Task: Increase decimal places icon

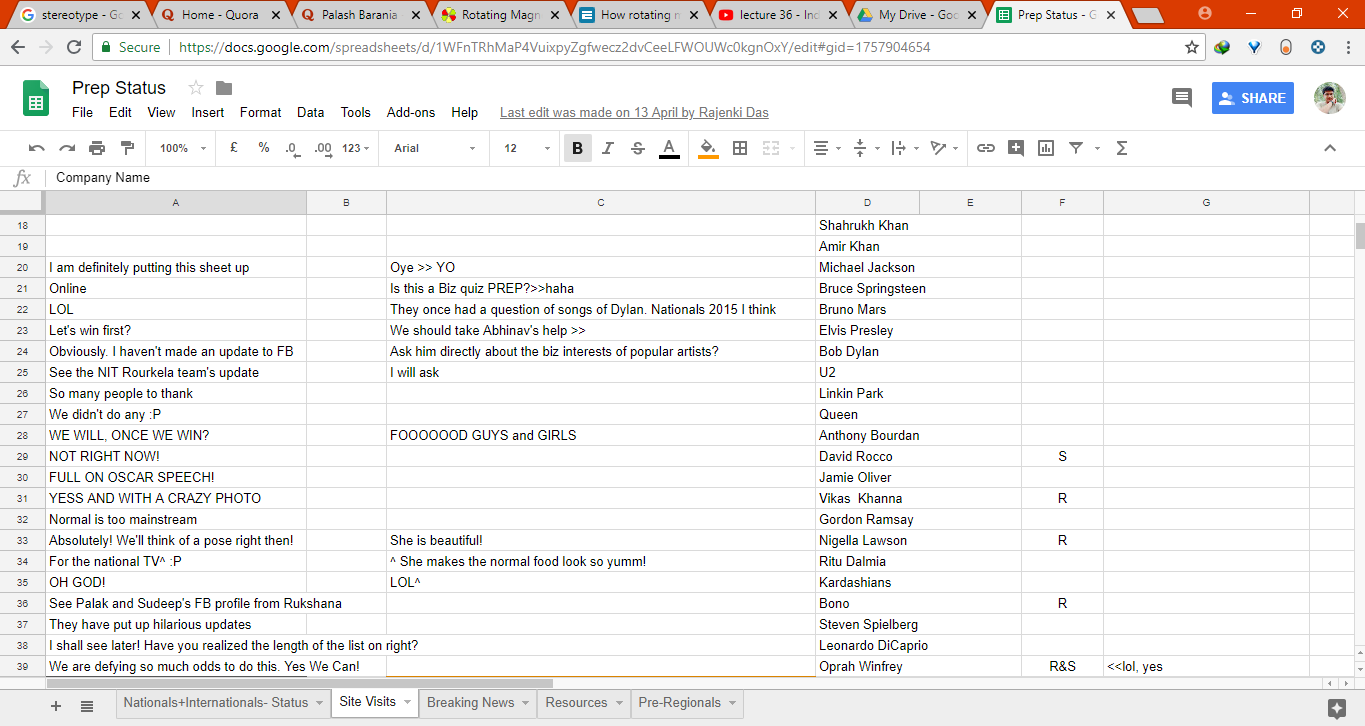Action: tap(323, 148)
